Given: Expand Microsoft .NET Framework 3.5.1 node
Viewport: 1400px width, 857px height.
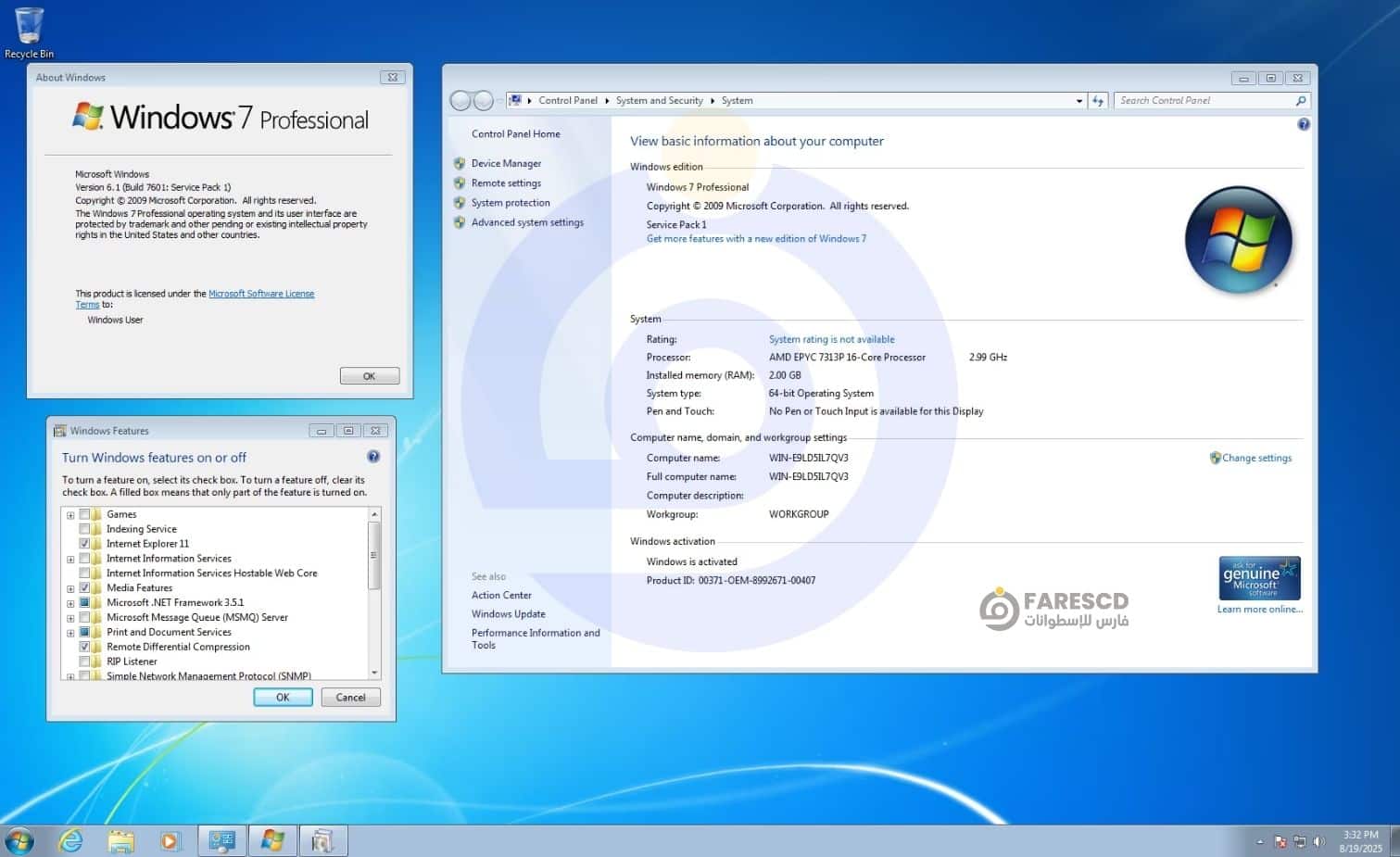Looking at the screenshot, I should pos(70,603).
